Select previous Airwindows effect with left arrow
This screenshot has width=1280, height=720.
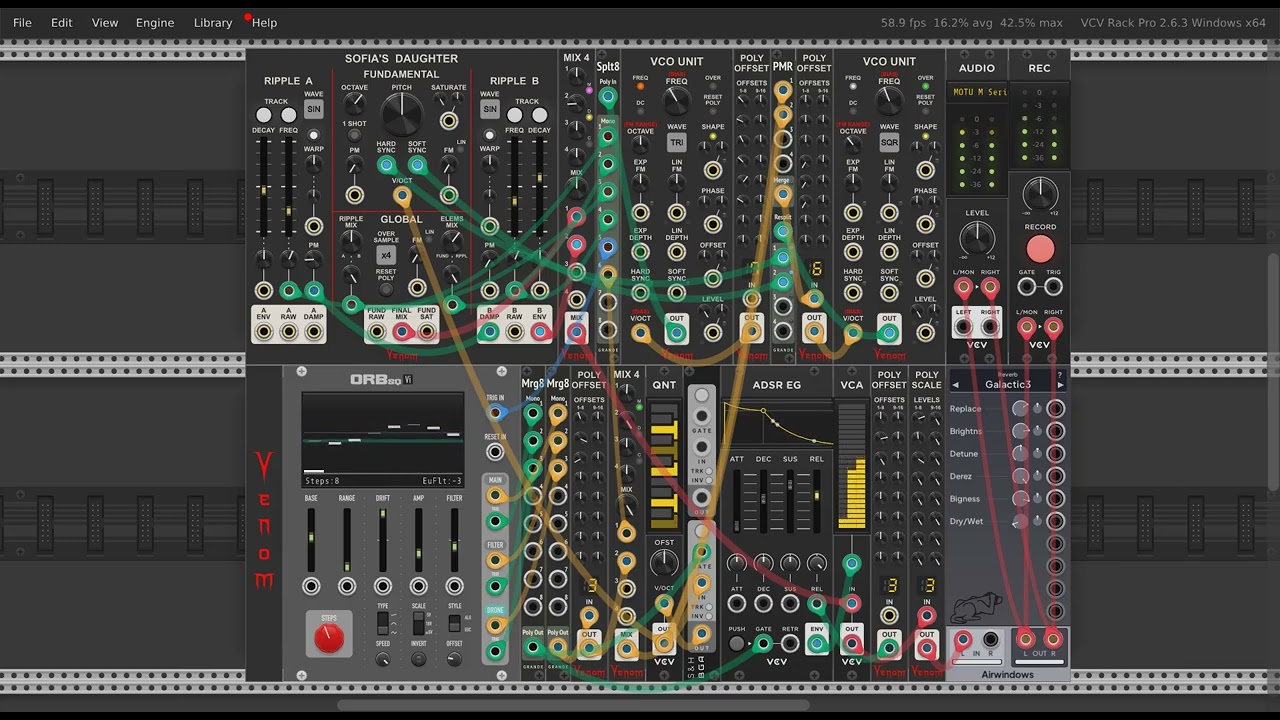(x=955, y=385)
